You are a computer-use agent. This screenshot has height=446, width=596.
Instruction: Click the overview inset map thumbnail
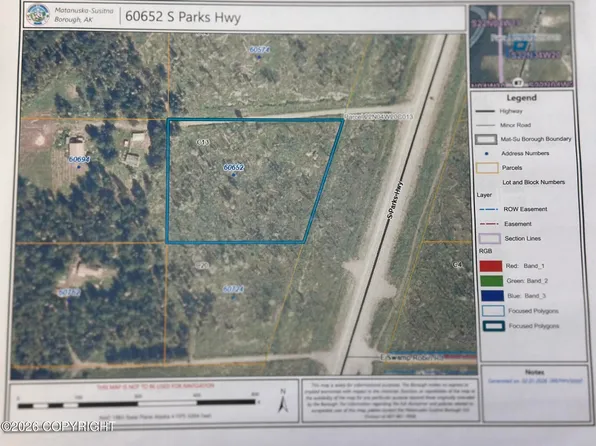(x=521, y=46)
